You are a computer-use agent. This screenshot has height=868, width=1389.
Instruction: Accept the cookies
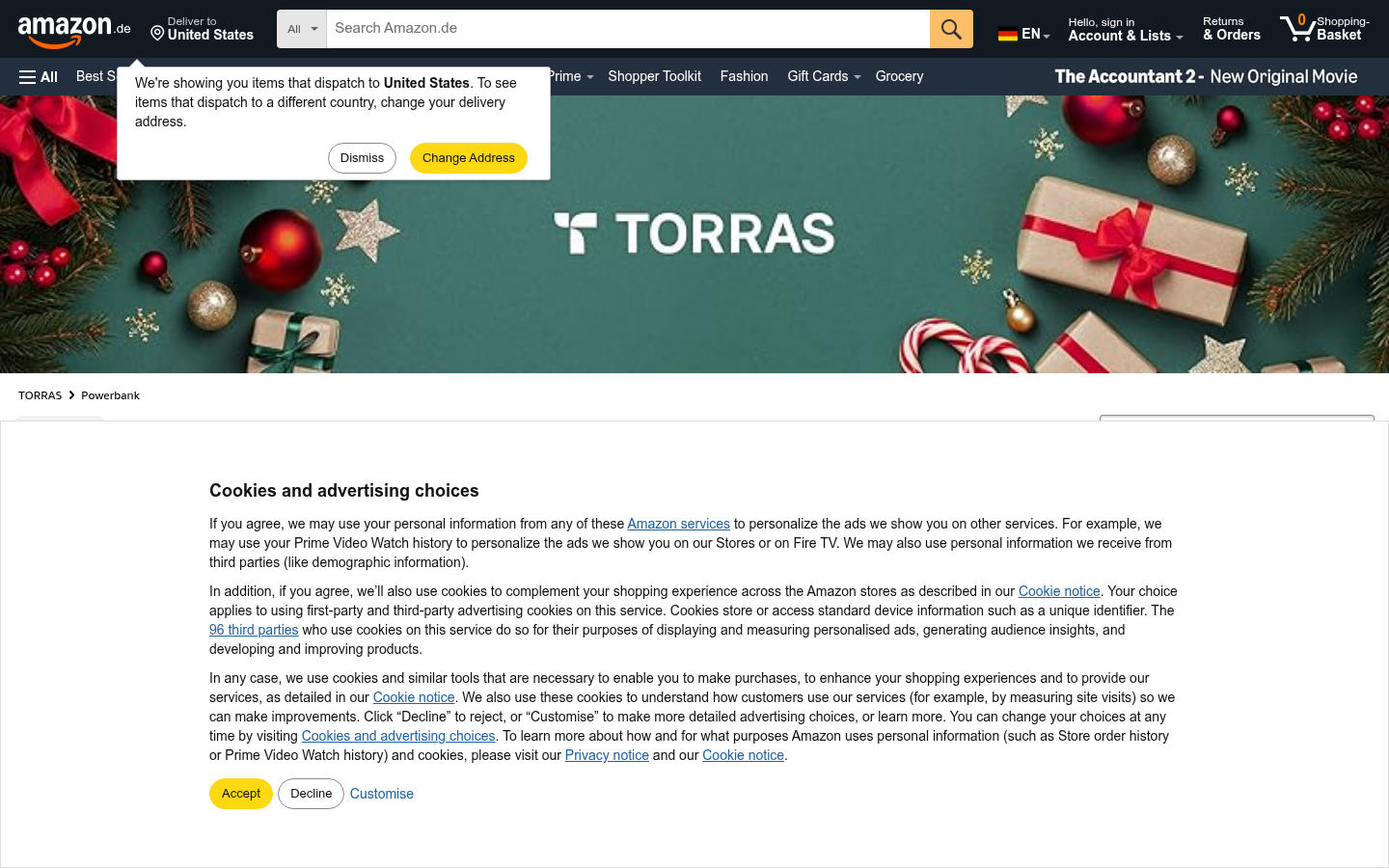click(x=241, y=794)
